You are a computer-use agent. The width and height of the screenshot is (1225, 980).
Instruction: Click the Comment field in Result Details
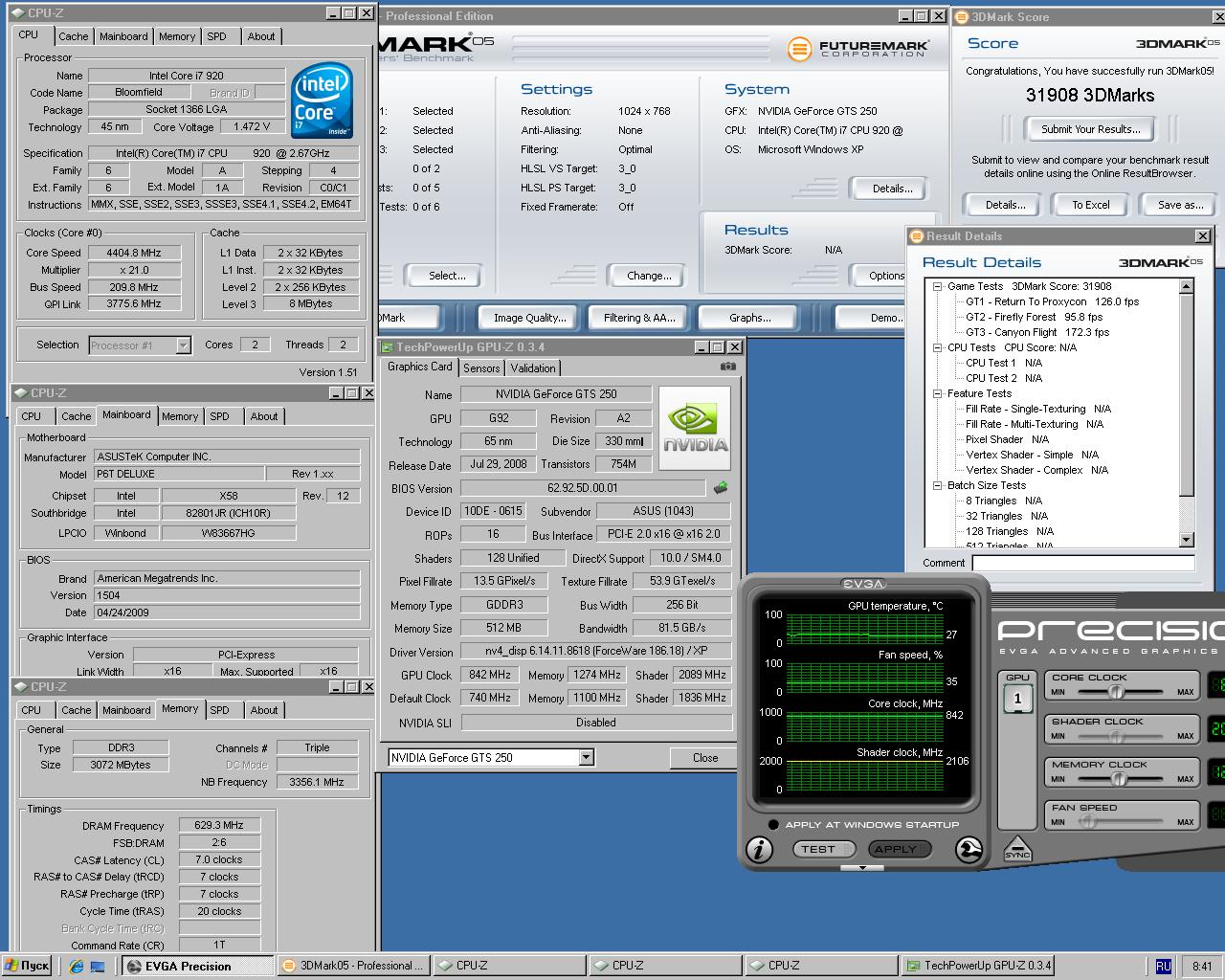coord(1083,563)
